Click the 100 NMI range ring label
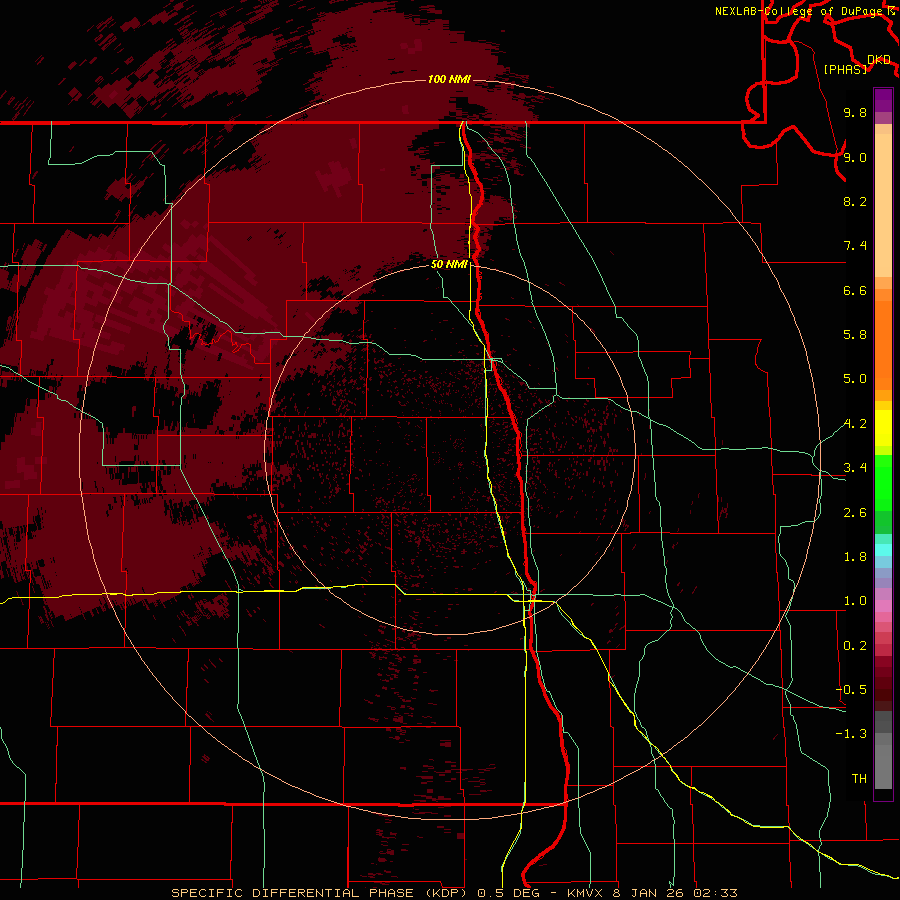The height and width of the screenshot is (900, 900). [x=449, y=79]
